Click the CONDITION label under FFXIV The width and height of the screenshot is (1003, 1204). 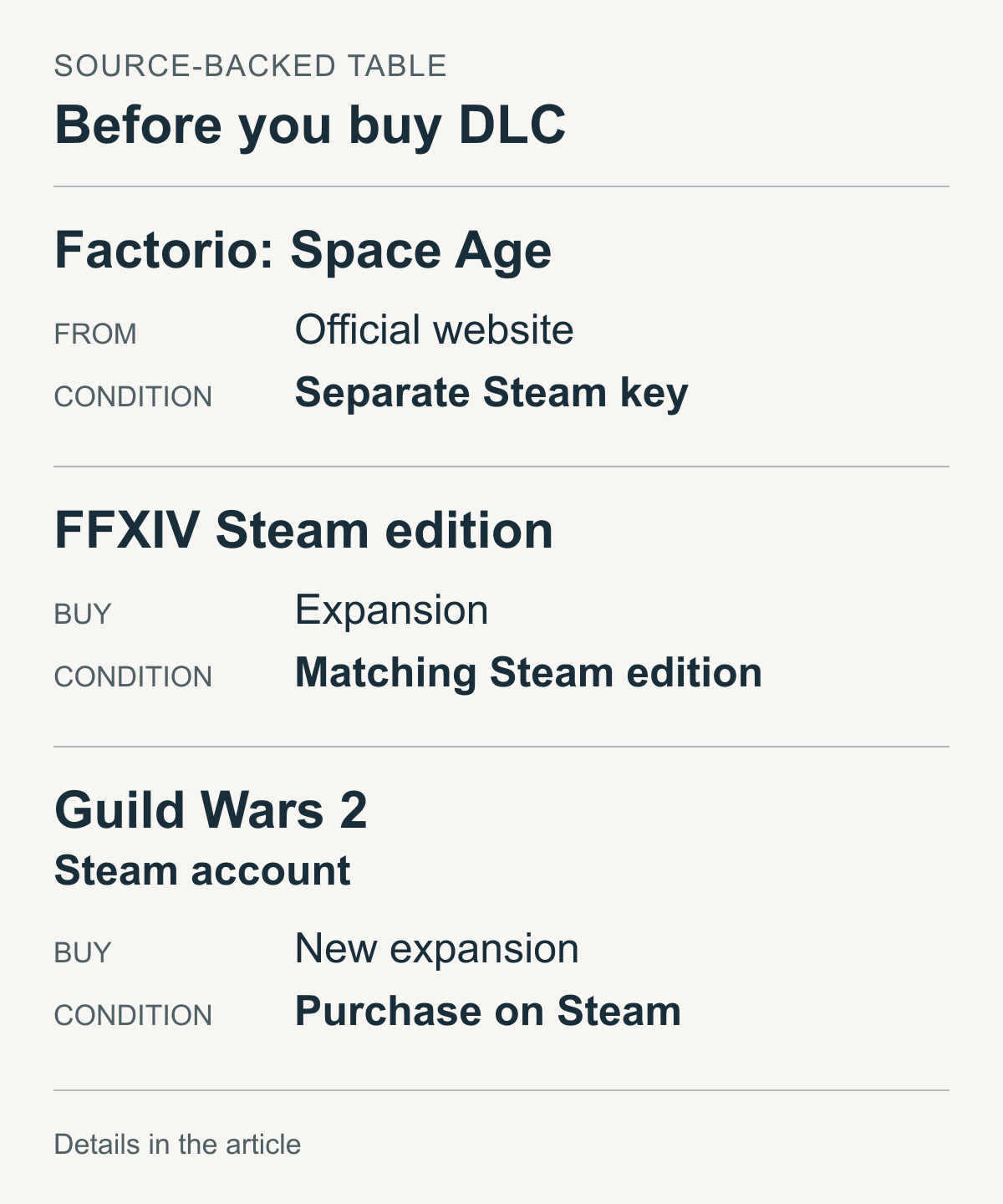tap(133, 677)
